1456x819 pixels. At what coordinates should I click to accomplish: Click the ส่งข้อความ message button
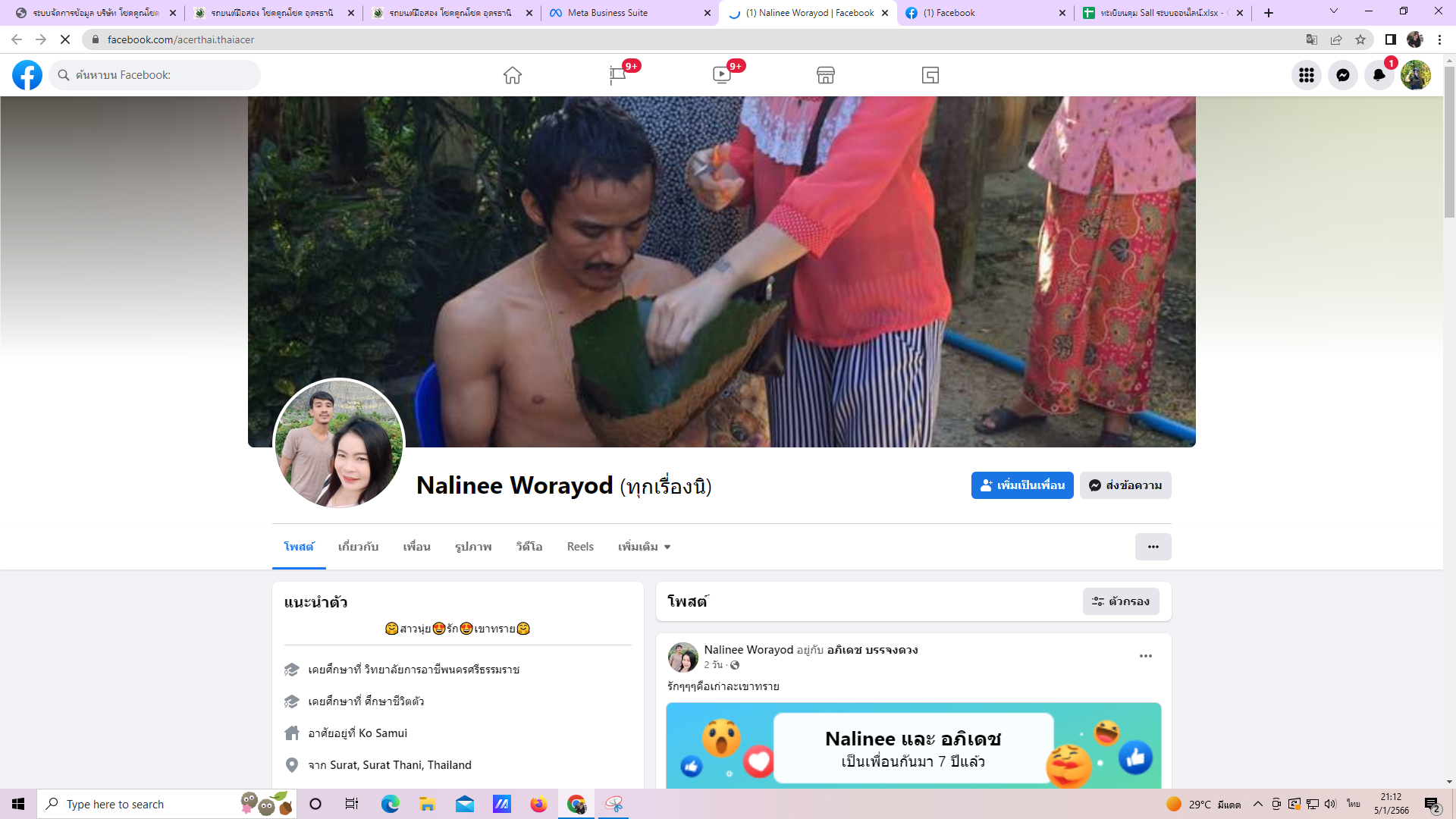[x=1125, y=485]
